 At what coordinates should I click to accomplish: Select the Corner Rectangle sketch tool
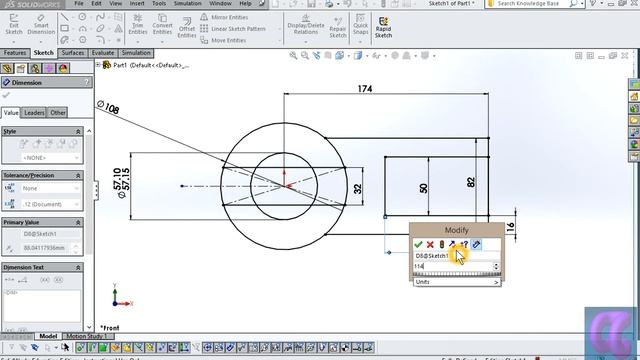pyautogui.click(x=65, y=29)
